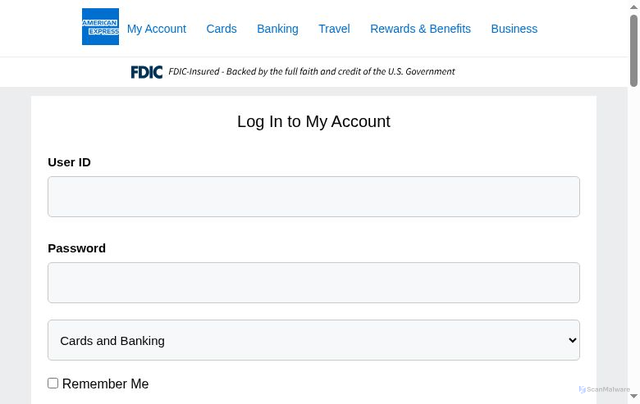Open the Travel navigation link
This screenshot has height=404, width=640.
pyautogui.click(x=334, y=29)
